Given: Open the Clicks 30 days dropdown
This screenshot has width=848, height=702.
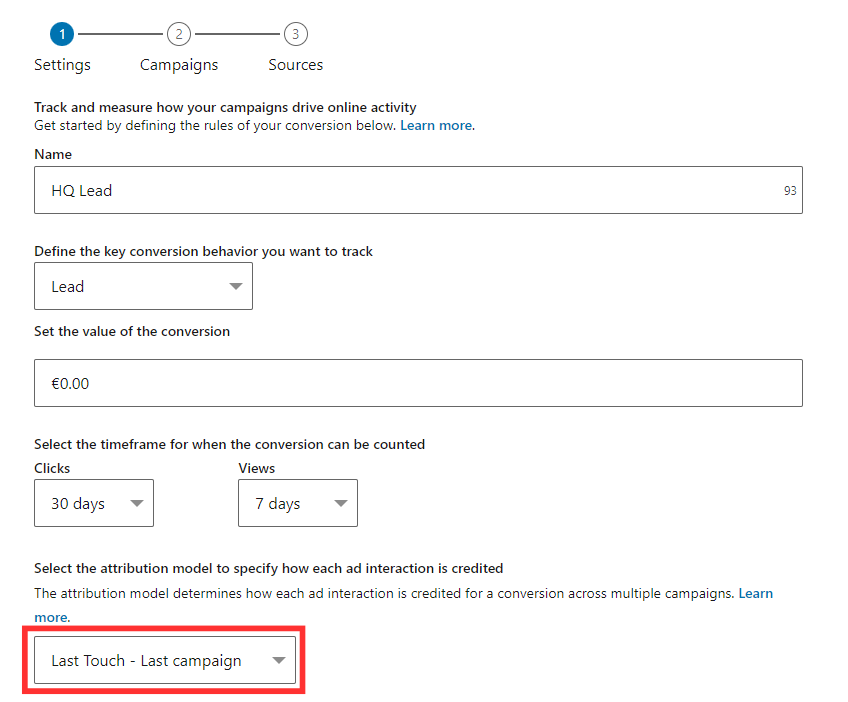Looking at the screenshot, I should coord(94,503).
